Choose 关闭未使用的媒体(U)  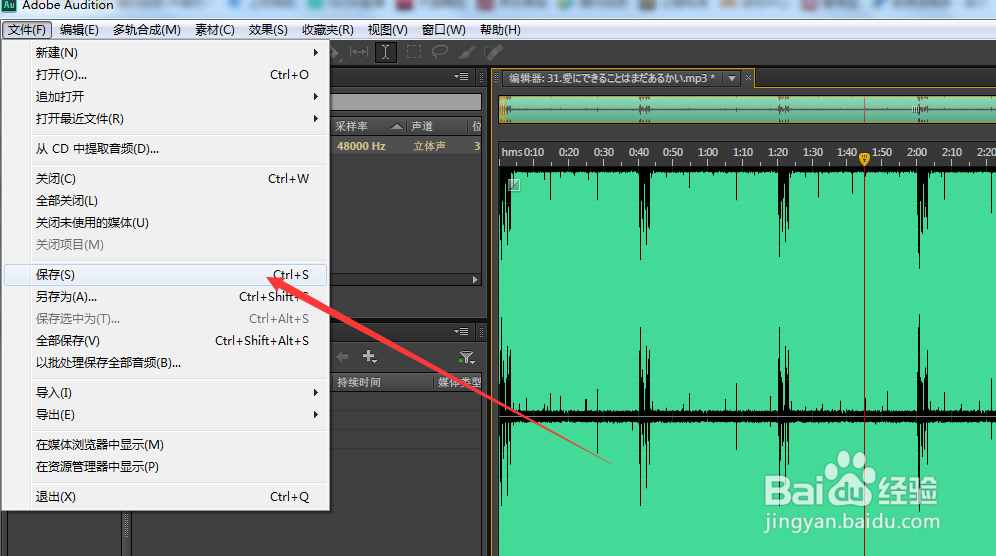pyautogui.click(x=165, y=222)
